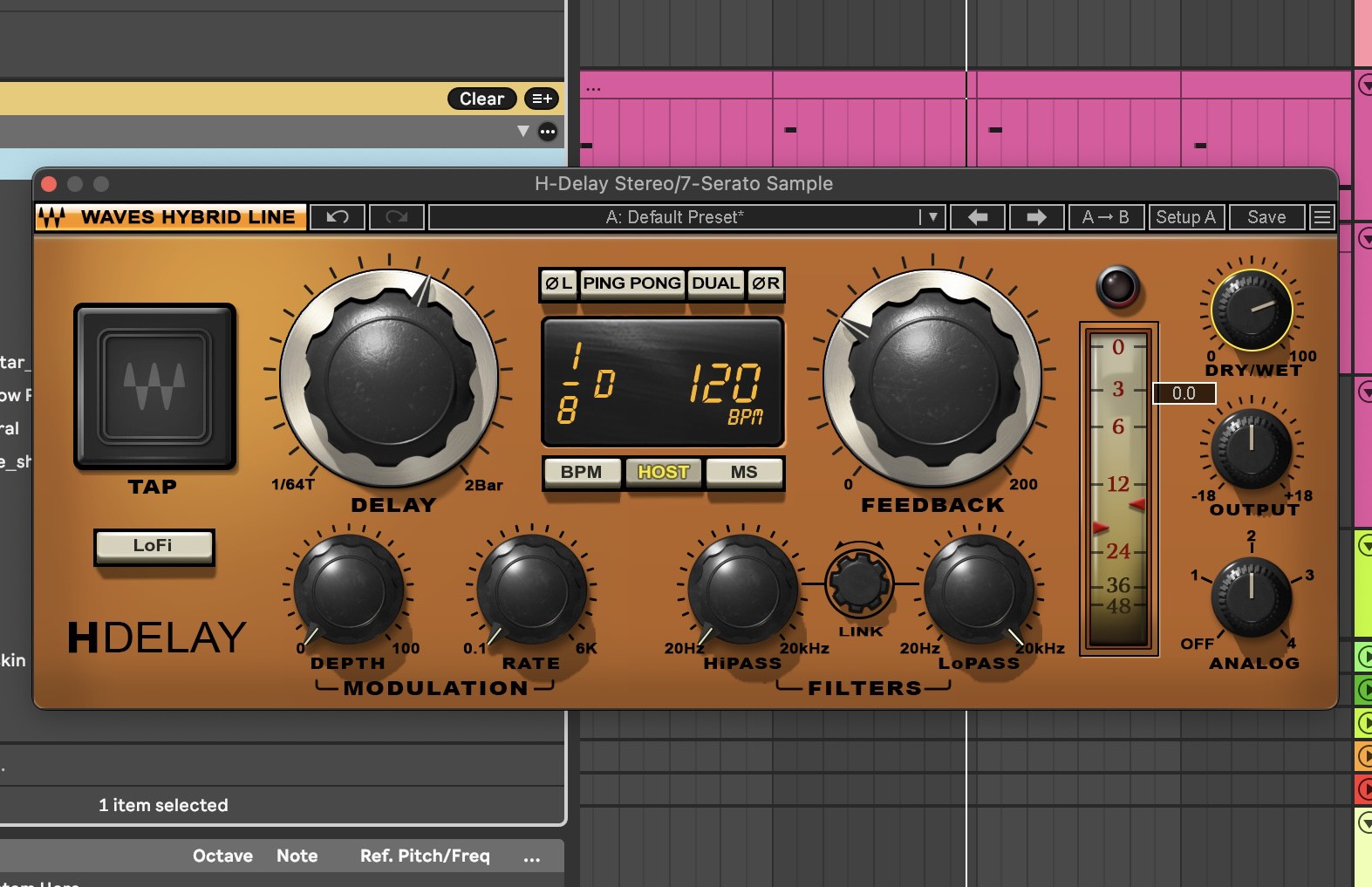Switch delay time to MS mode
The width and height of the screenshot is (1372, 887).
coord(744,472)
